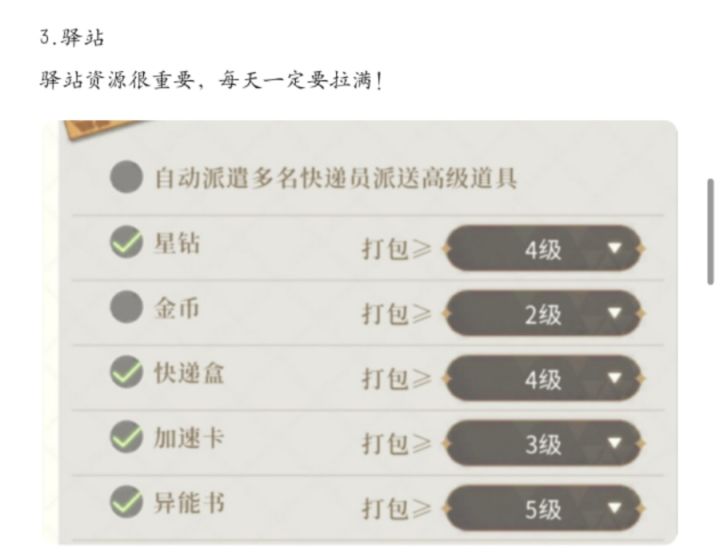Click the 3.驿站 section heading
Viewport: 720px width, 555px height.
[x=72, y=38]
